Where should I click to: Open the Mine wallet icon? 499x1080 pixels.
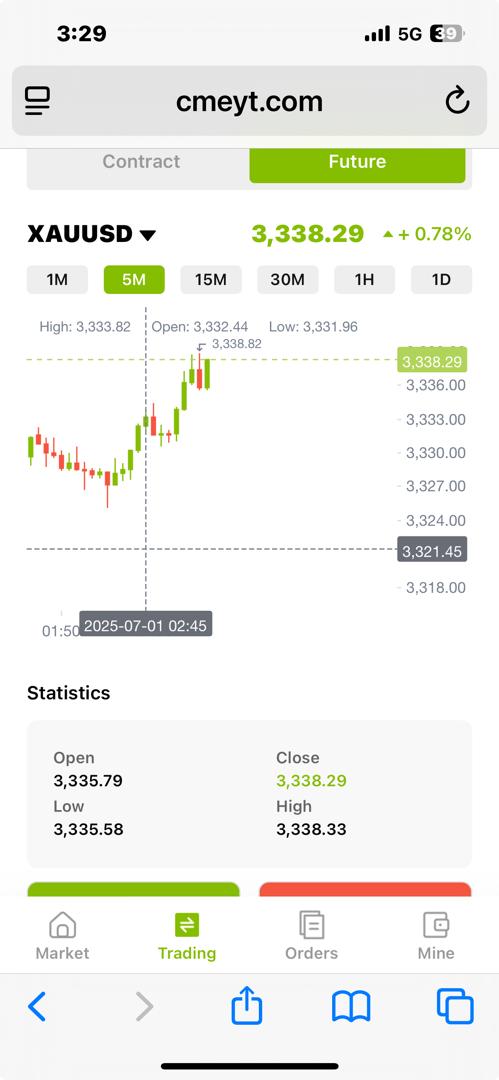click(x=436, y=925)
